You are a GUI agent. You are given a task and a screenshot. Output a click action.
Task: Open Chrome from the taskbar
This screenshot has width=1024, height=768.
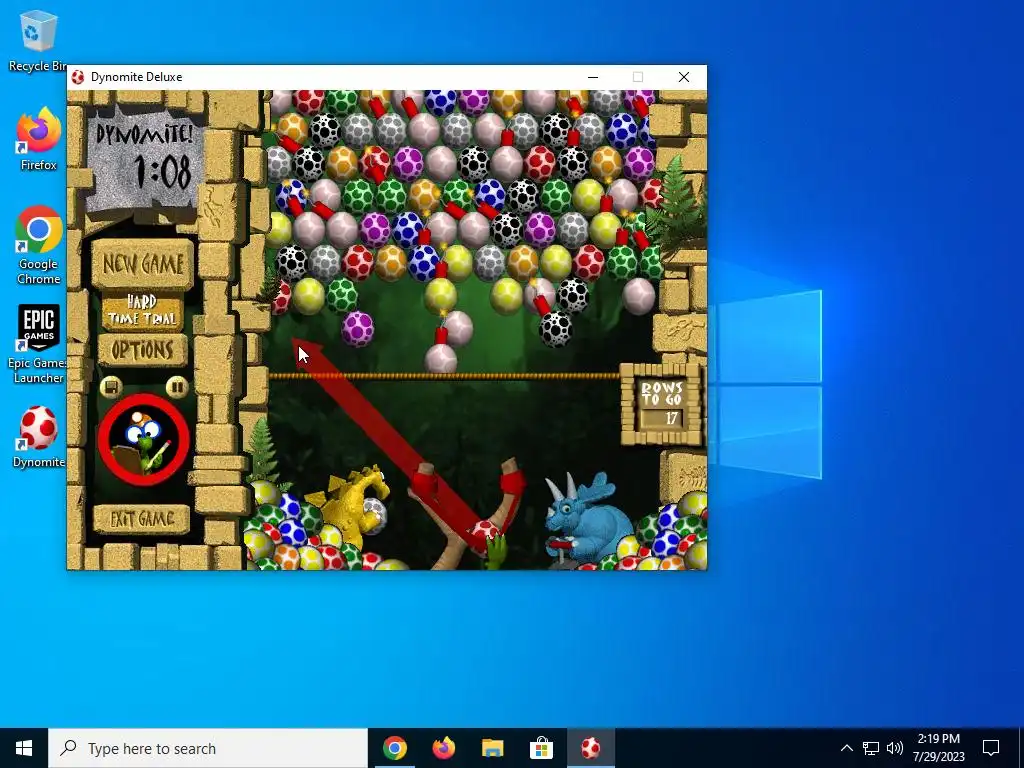coord(395,748)
